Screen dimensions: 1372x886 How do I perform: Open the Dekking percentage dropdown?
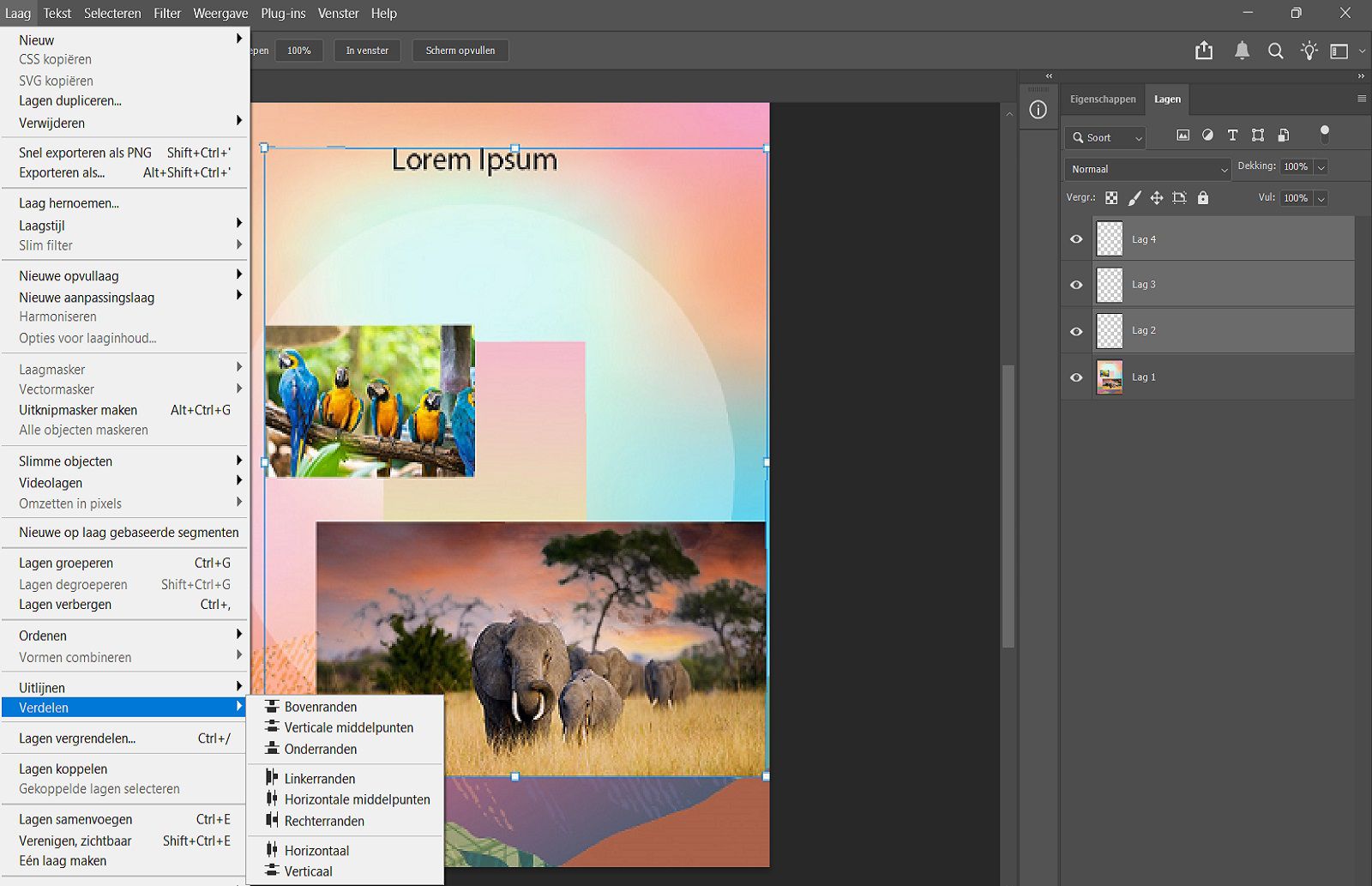1321,166
